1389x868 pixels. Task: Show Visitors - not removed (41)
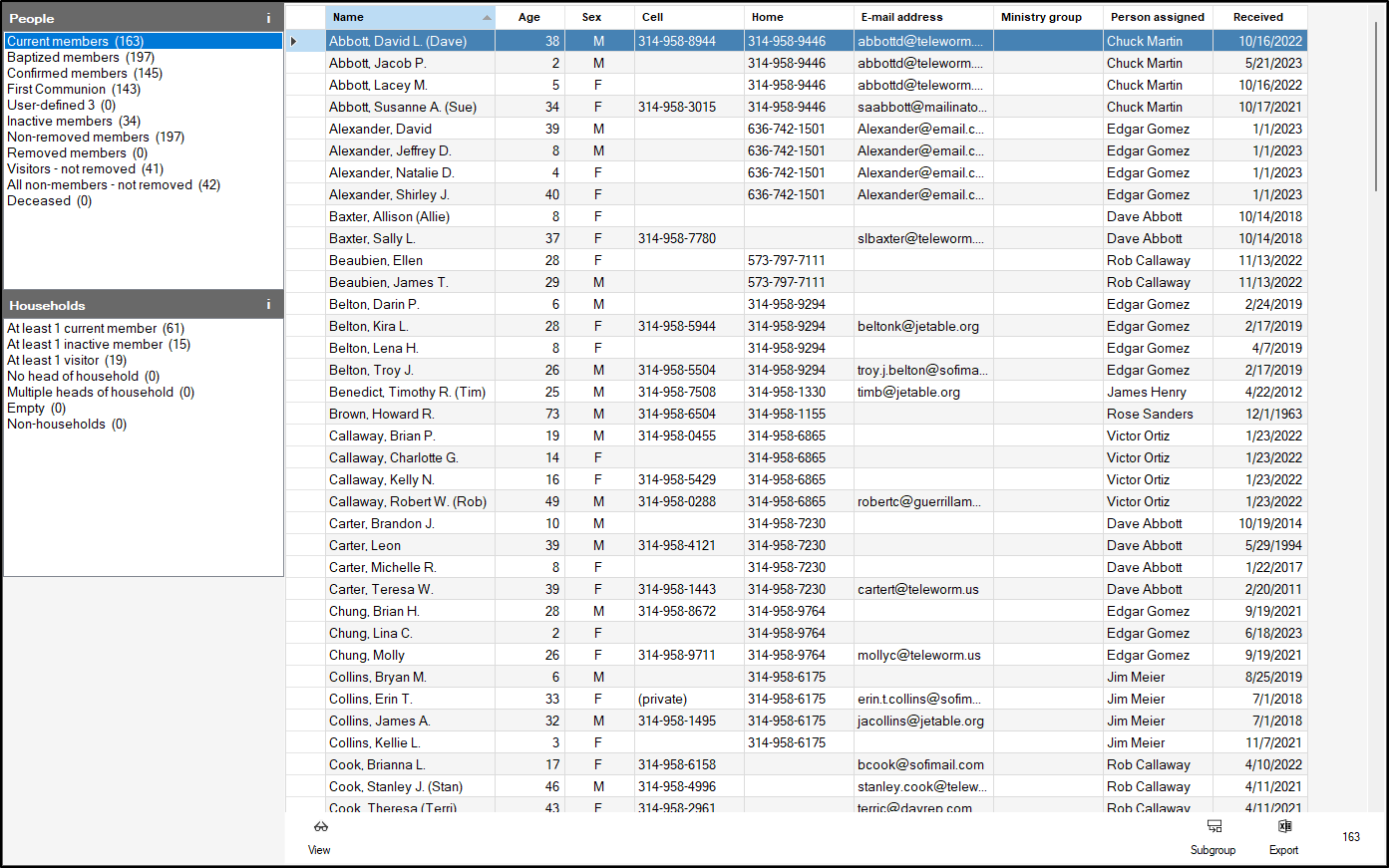85,168
